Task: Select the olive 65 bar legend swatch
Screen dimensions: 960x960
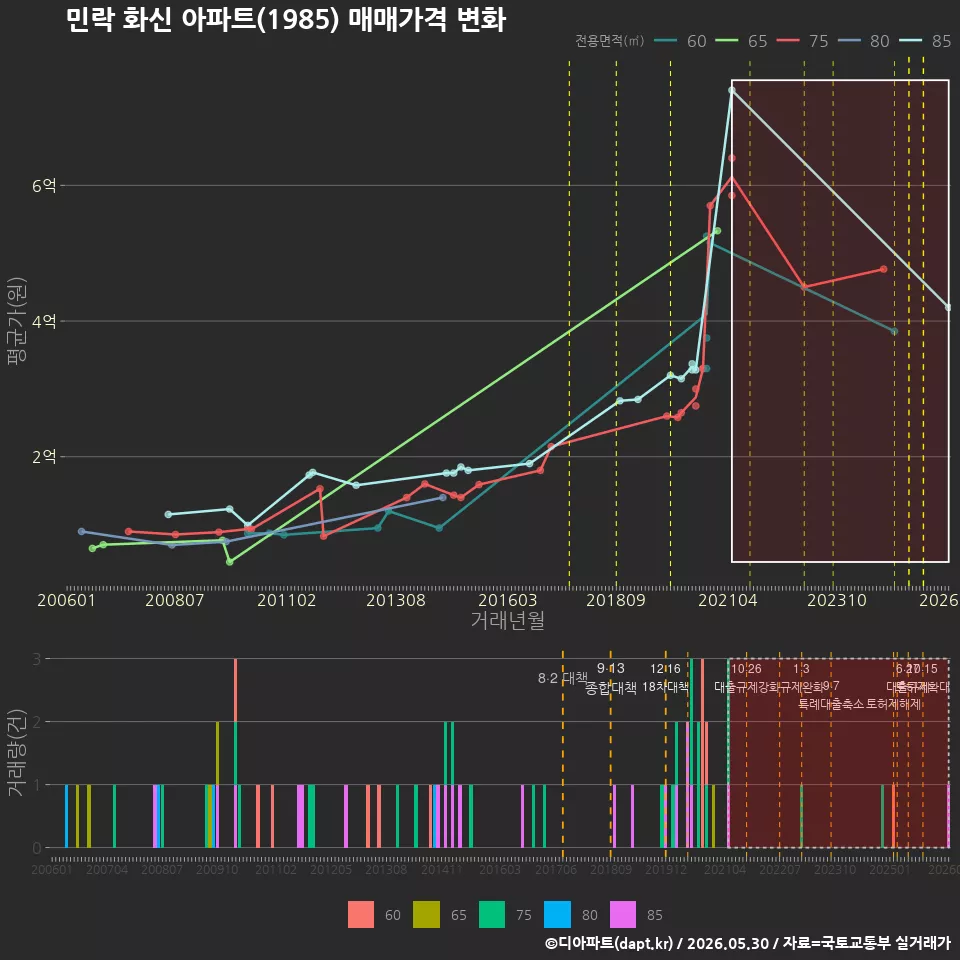Action: point(426,915)
